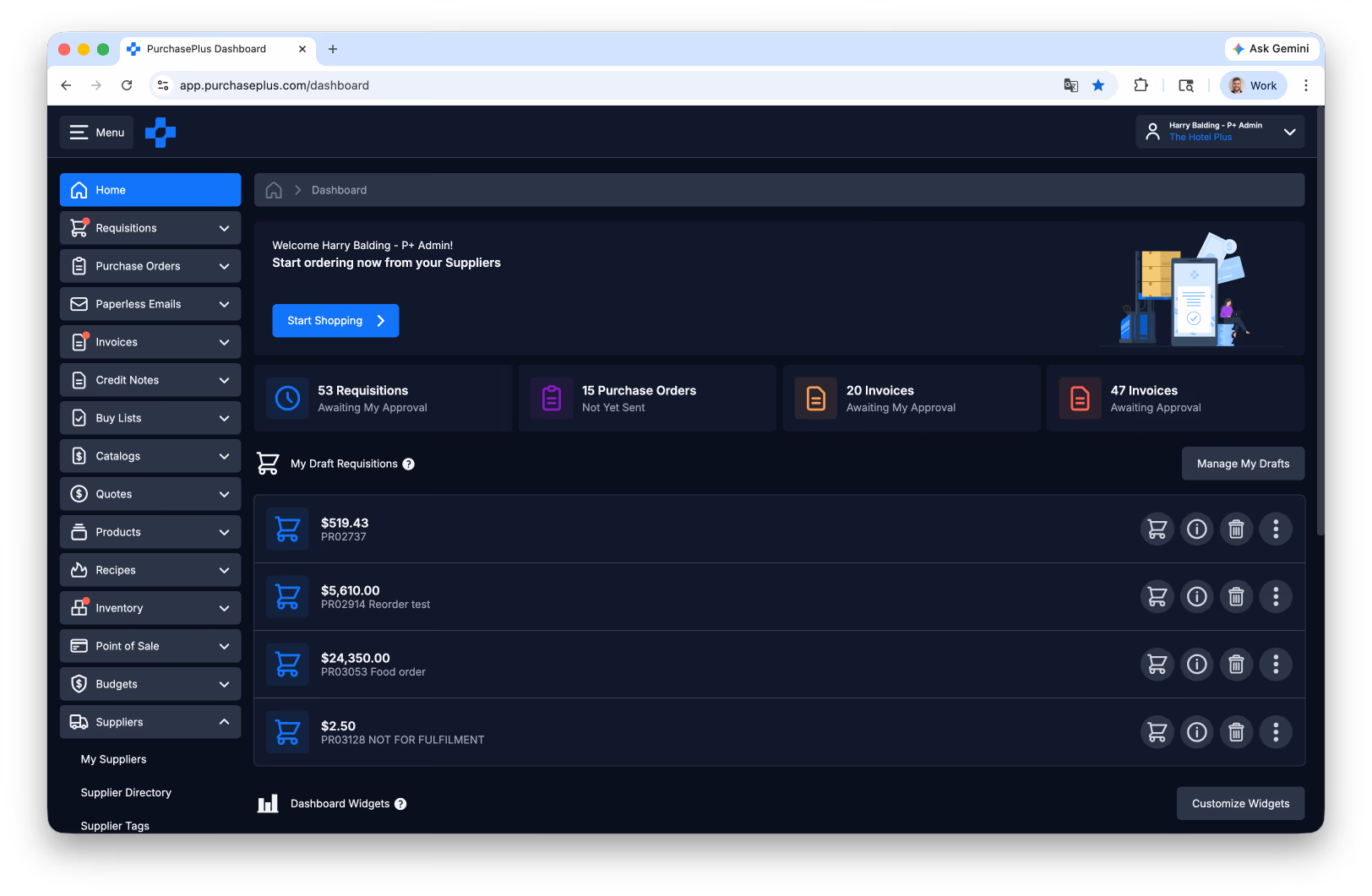Click the browser address bar
This screenshot has height=896, width=1372.
[608, 85]
